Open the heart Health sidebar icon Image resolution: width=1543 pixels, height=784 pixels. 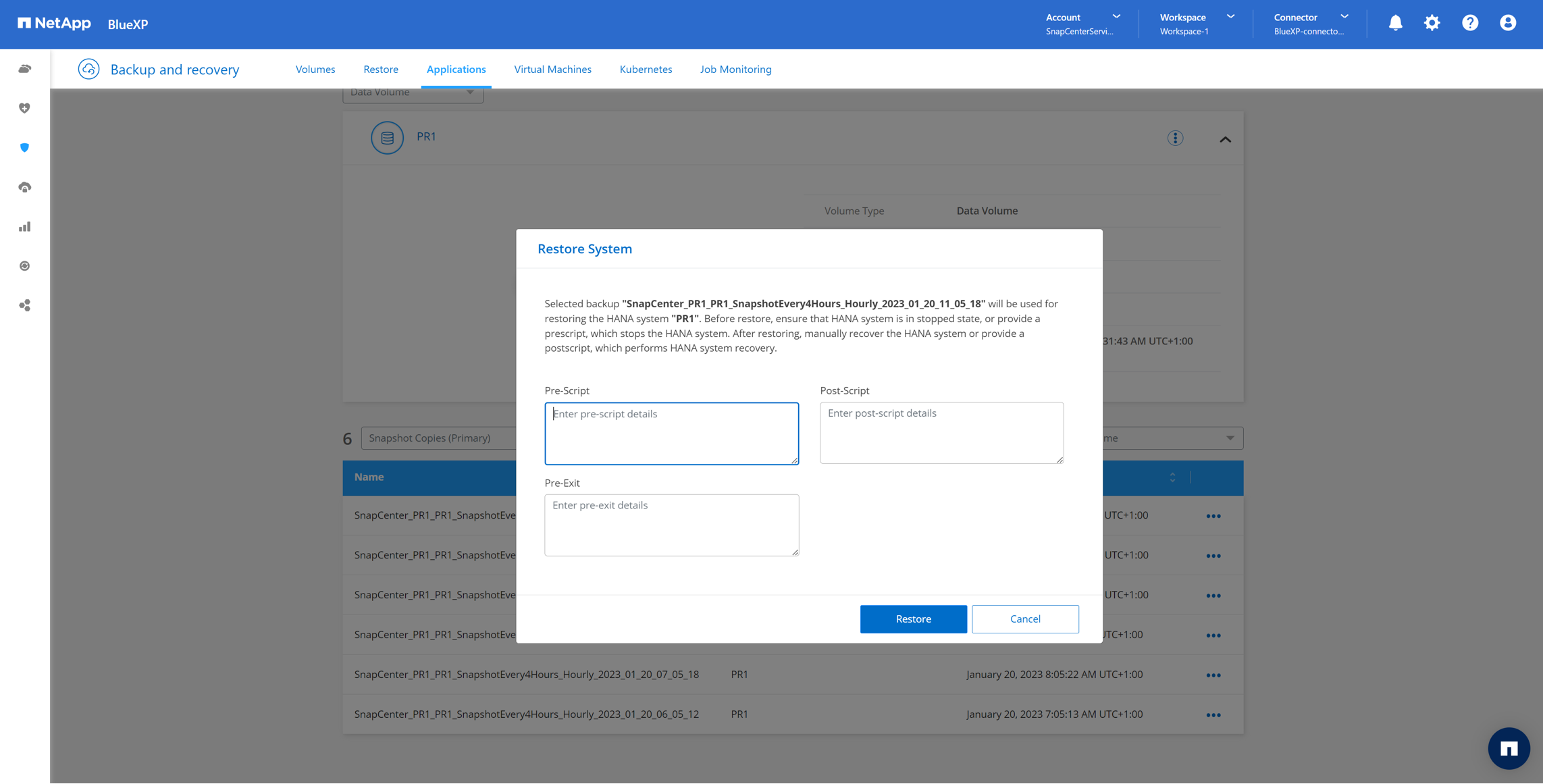(x=25, y=108)
